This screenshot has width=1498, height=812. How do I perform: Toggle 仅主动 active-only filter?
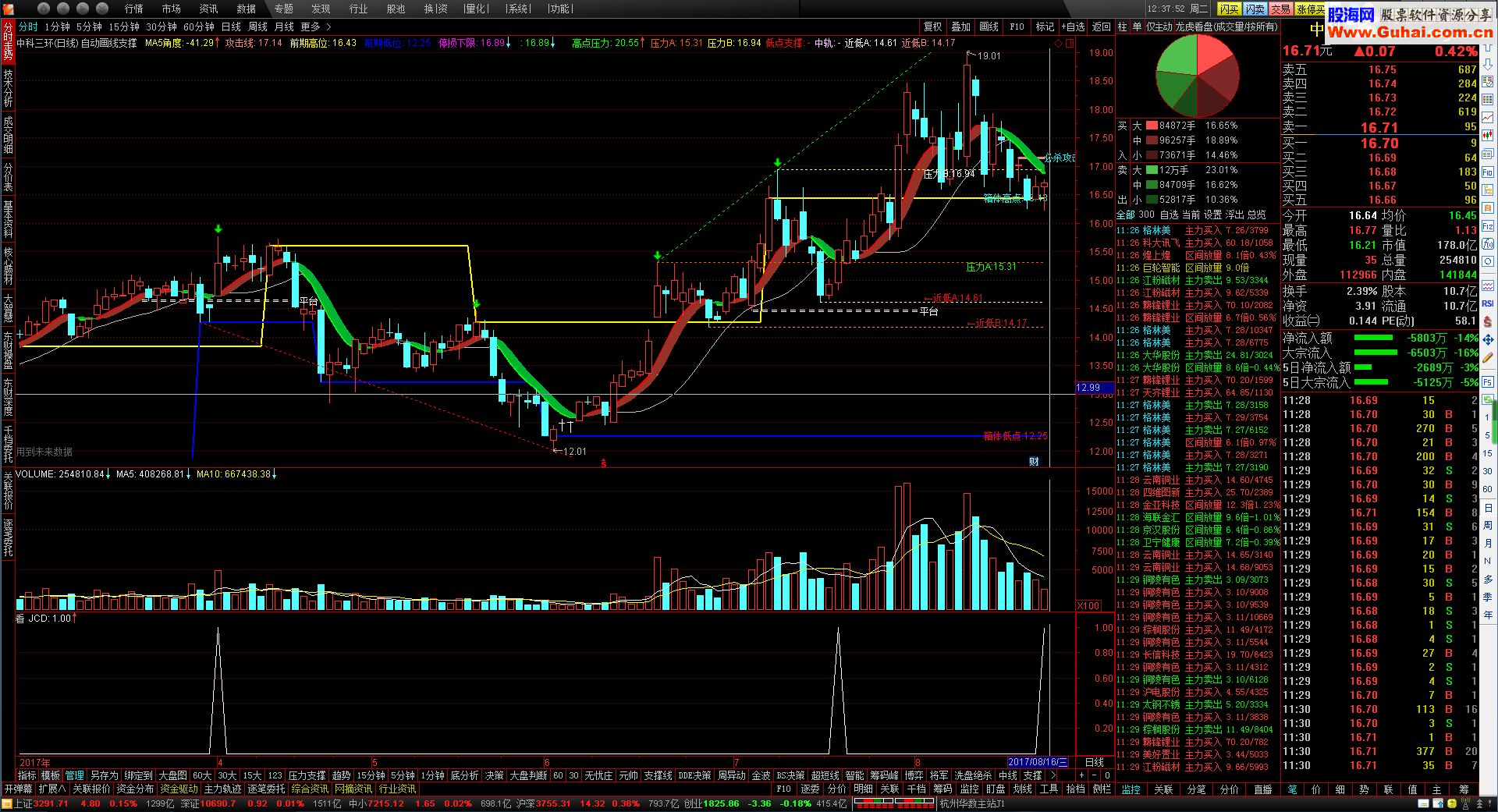coord(1159,27)
